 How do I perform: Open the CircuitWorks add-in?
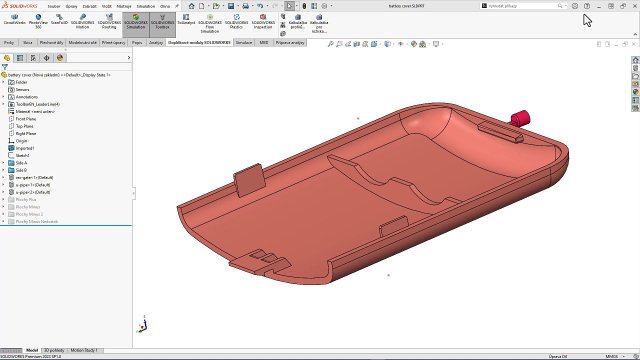(15, 20)
